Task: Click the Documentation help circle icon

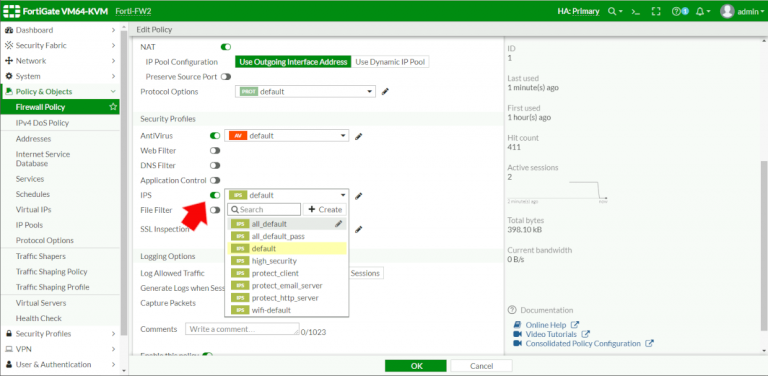Action: pos(512,310)
